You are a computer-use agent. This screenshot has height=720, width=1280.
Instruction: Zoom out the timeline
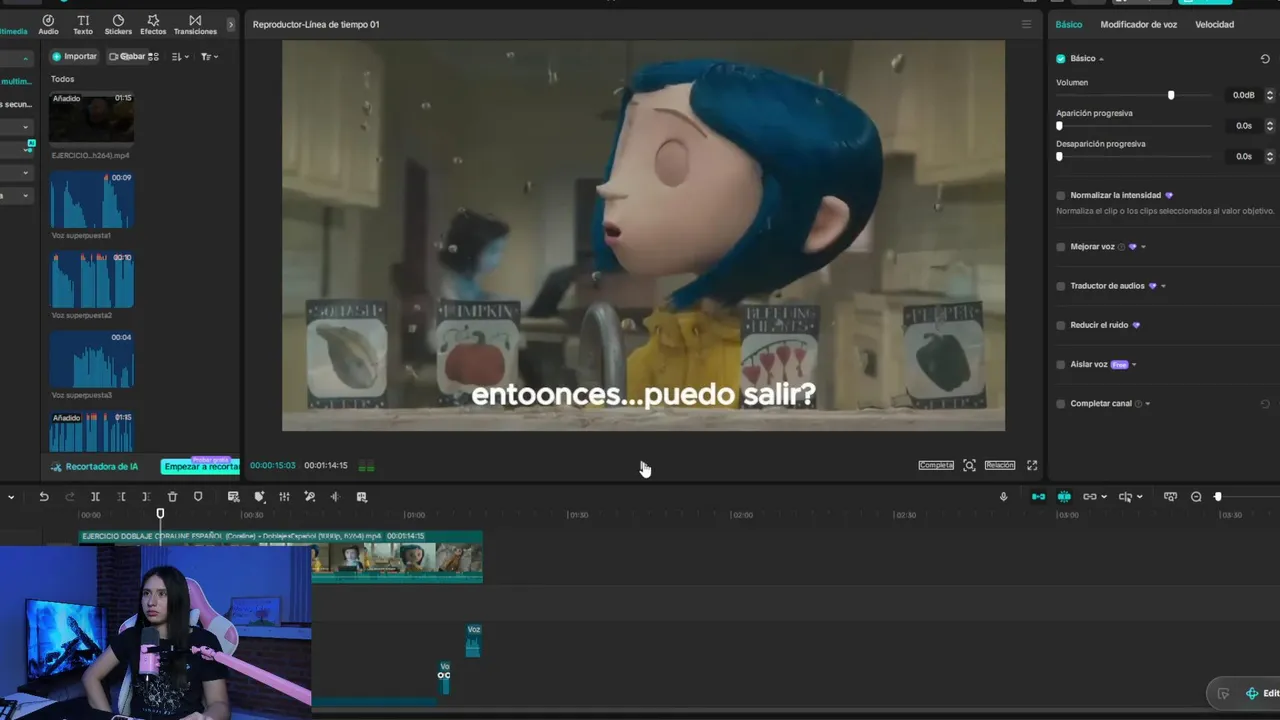tap(1196, 497)
